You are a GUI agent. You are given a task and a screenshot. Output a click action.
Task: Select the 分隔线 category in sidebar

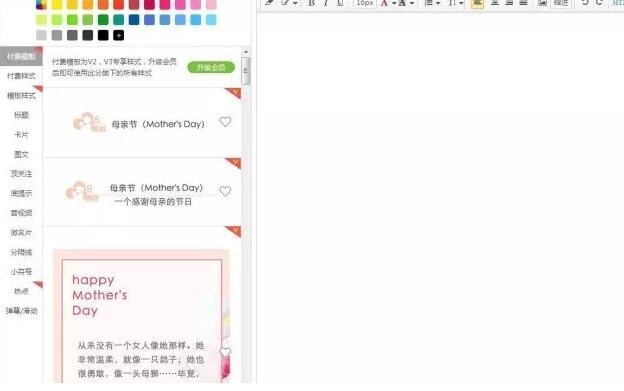coord(21,252)
